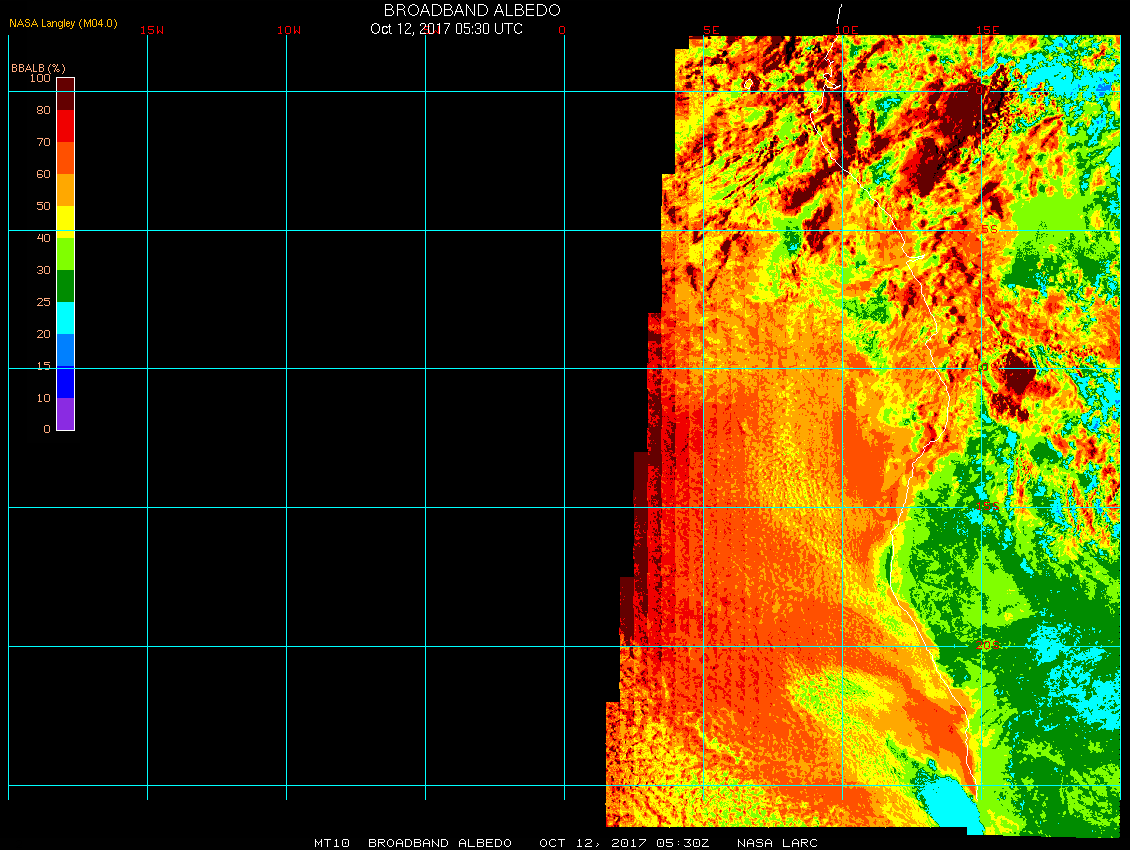Click the legend value "40"
Screen dimensions: 1130x850
pyautogui.click(x=44, y=238)
